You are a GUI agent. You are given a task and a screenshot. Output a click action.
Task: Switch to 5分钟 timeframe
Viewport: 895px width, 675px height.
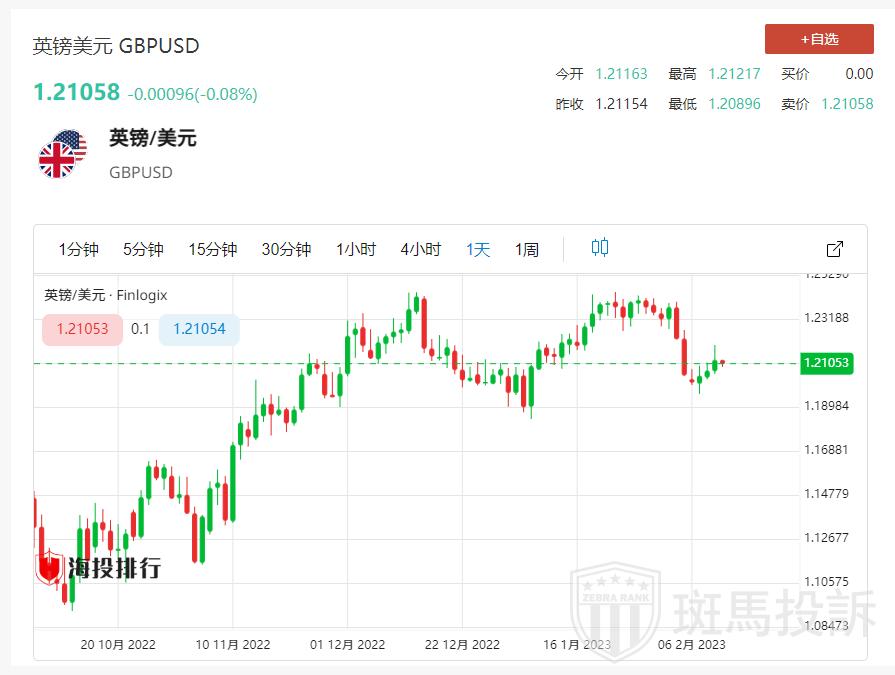pos(143,249)
